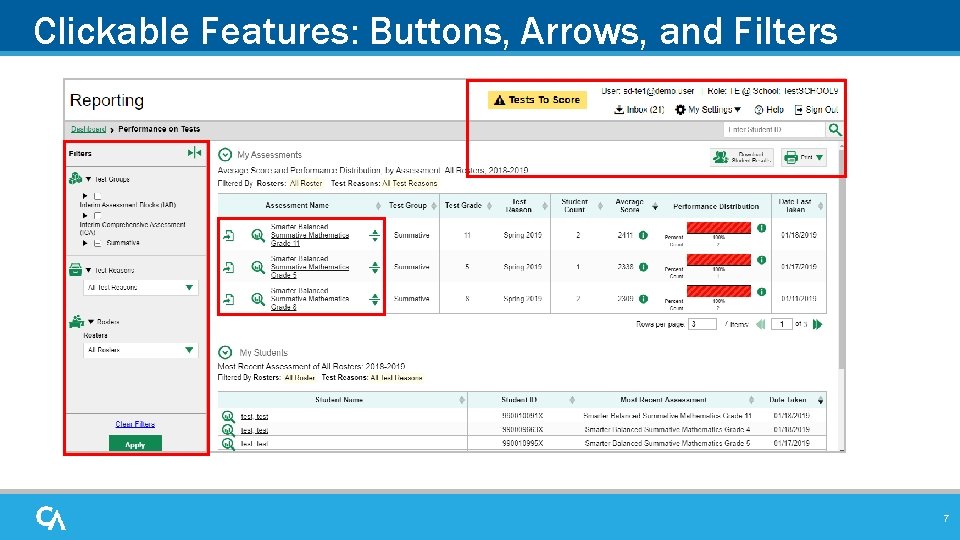
Task: Click Grade 8 red performance distribution bar
Action: 719,291
